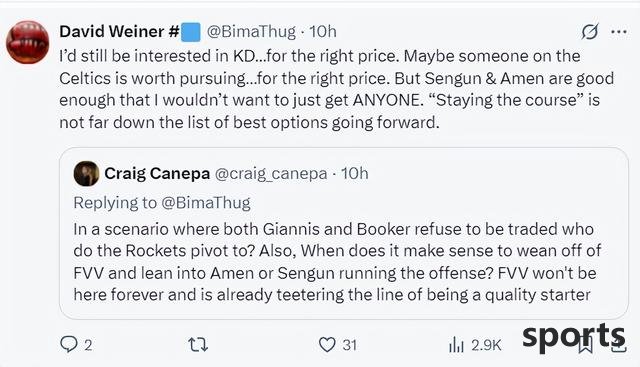Image resolution: width=640 pixels, height=367 pixels.
Task: Open the reply icon with 2 comments
Action: tap(69, 345)
